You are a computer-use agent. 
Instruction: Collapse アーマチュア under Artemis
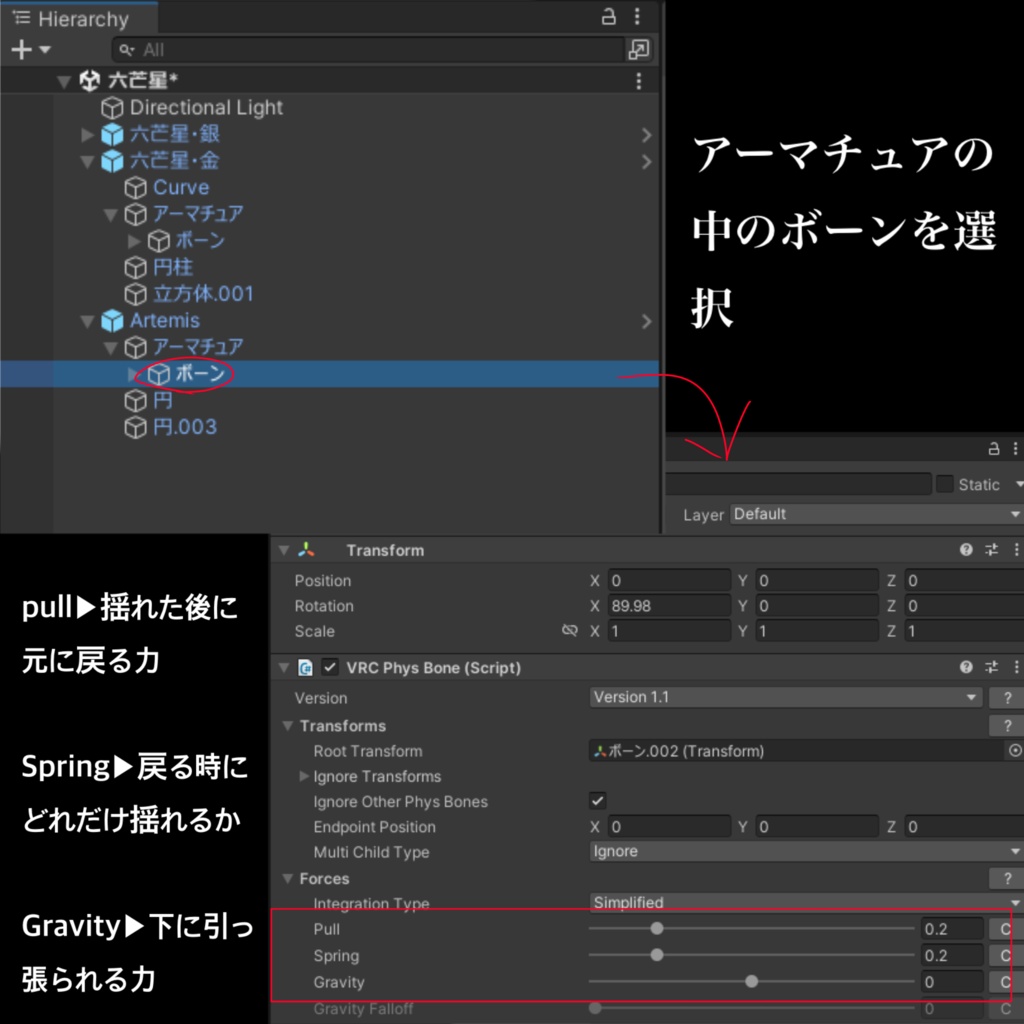(110, 348)
